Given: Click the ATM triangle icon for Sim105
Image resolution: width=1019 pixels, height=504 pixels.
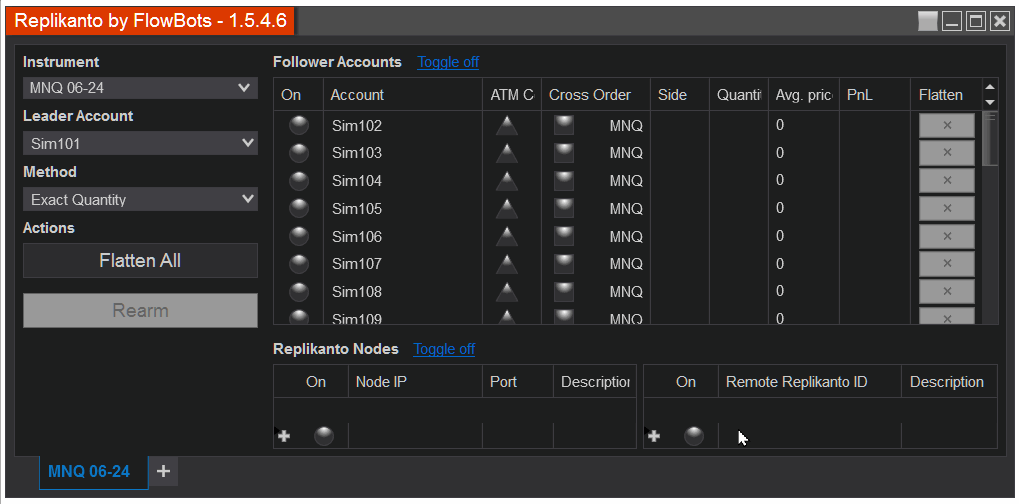Looking at the screenshot, I should [x=506, y=208].
